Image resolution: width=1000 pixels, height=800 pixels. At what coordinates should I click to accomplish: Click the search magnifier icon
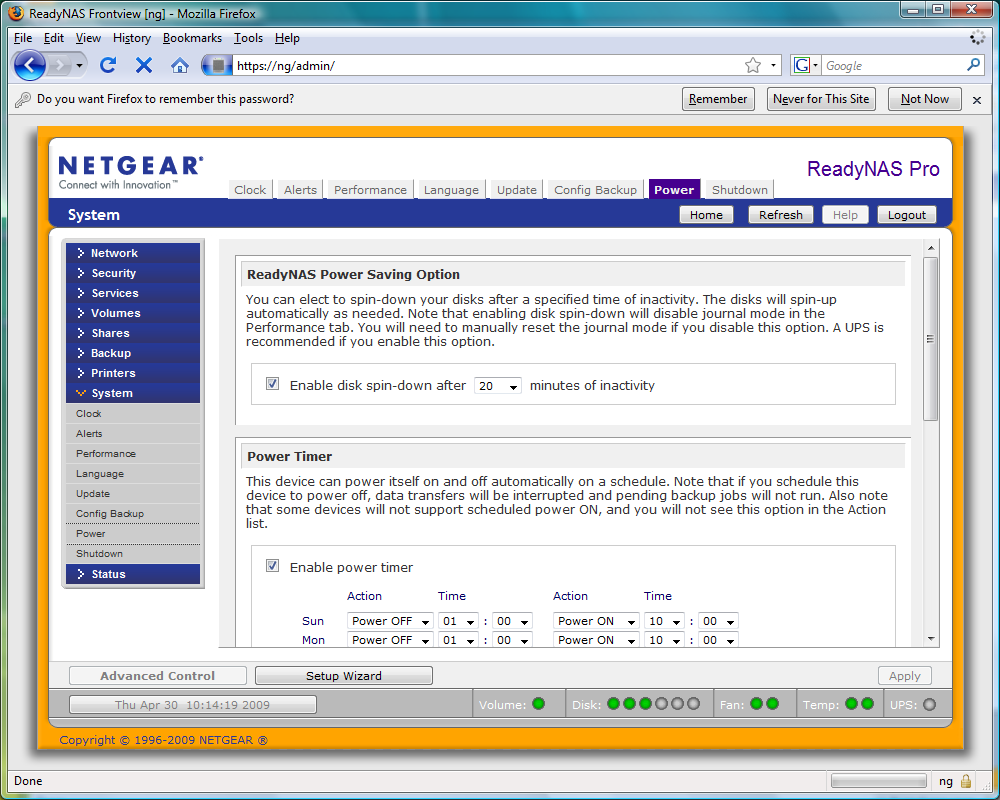973,65
